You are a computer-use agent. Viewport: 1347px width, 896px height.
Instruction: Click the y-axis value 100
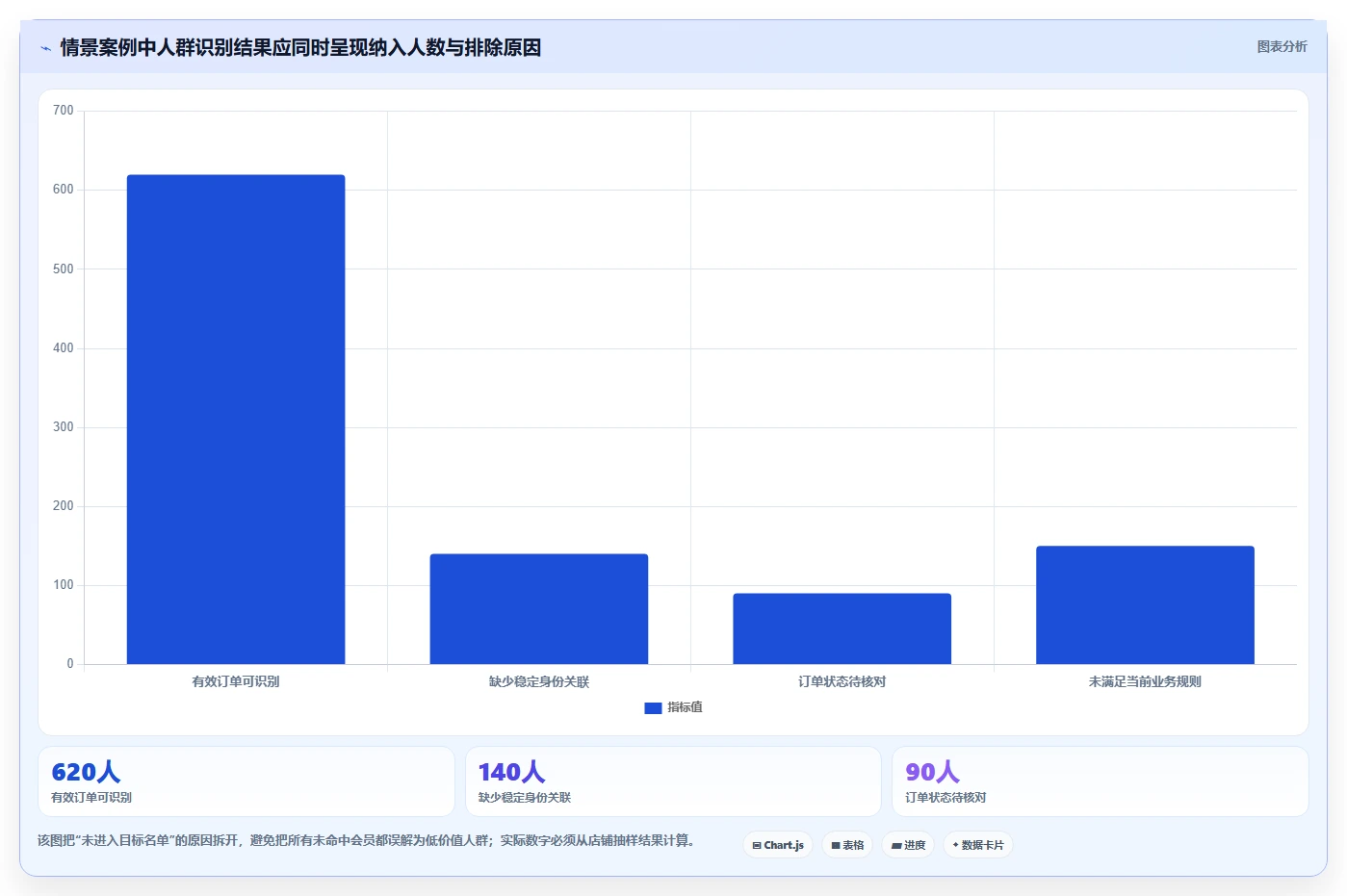tap(64, 585)
